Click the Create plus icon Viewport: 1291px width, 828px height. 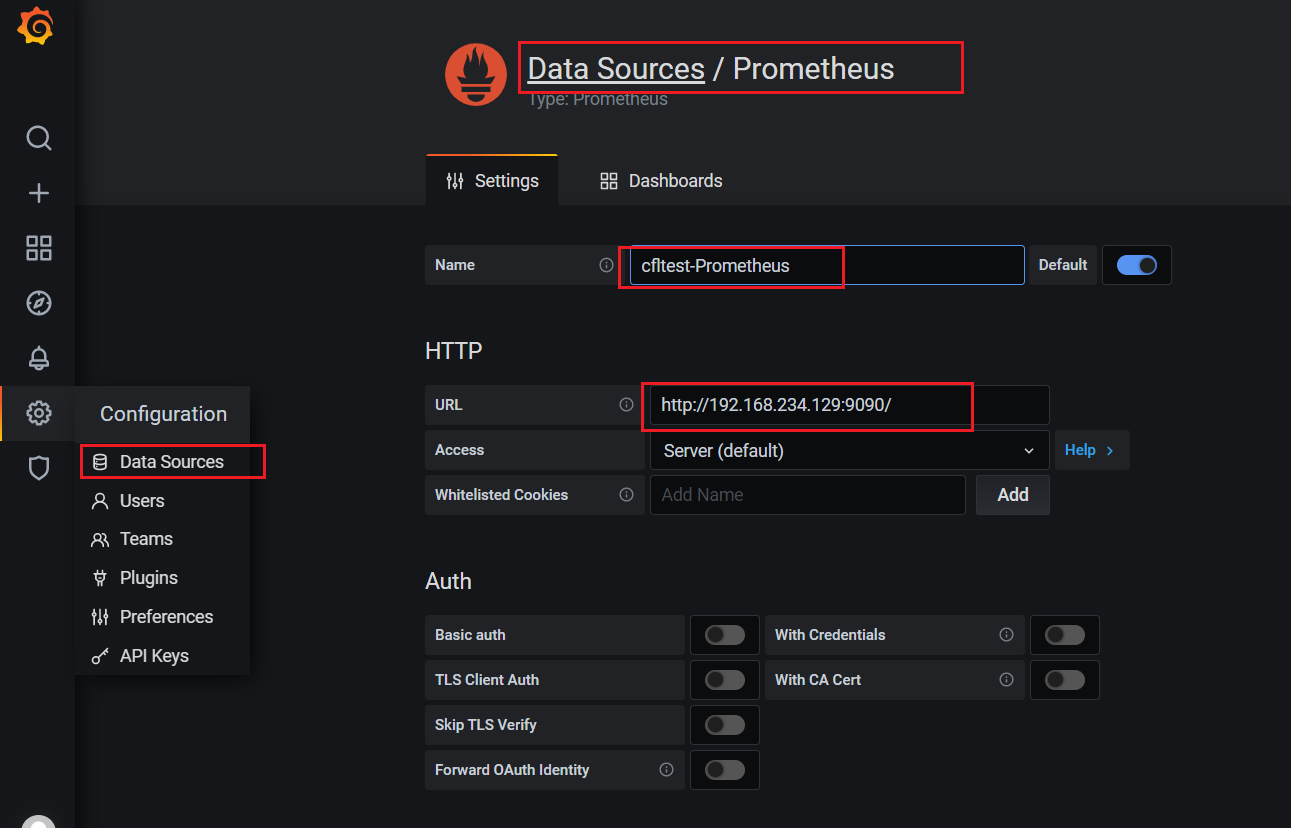coord(38,193)
